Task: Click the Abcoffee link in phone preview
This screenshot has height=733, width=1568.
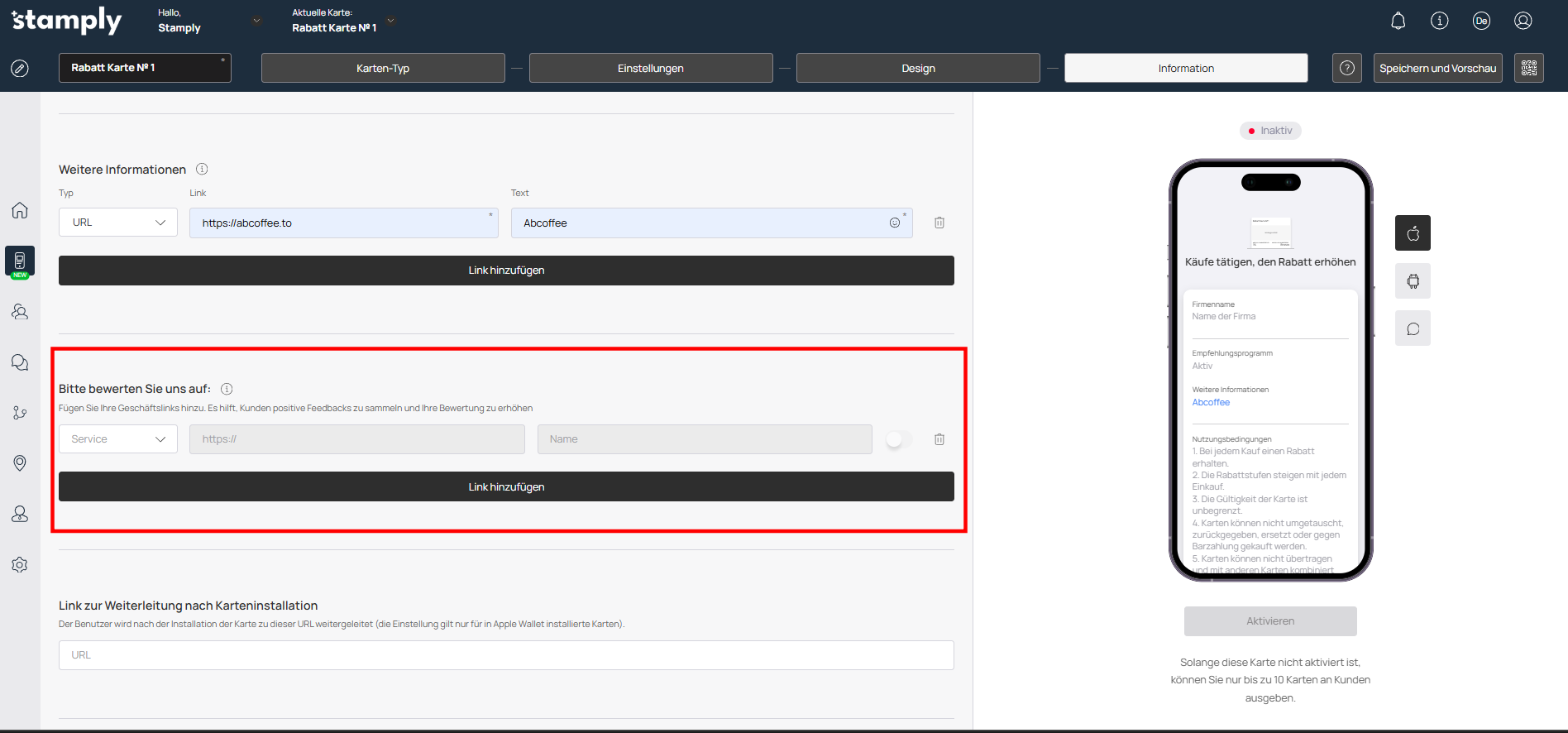Action: (1211, 402)
